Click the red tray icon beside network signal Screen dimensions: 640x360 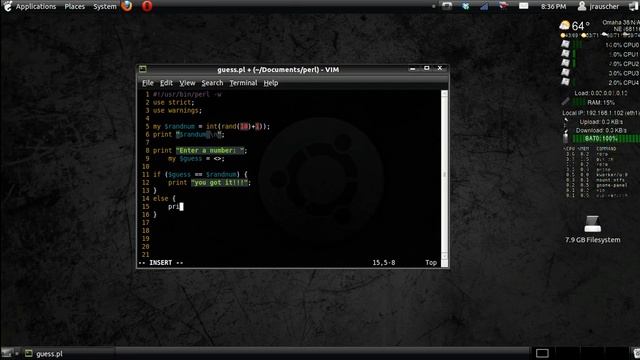coord(504,6)
